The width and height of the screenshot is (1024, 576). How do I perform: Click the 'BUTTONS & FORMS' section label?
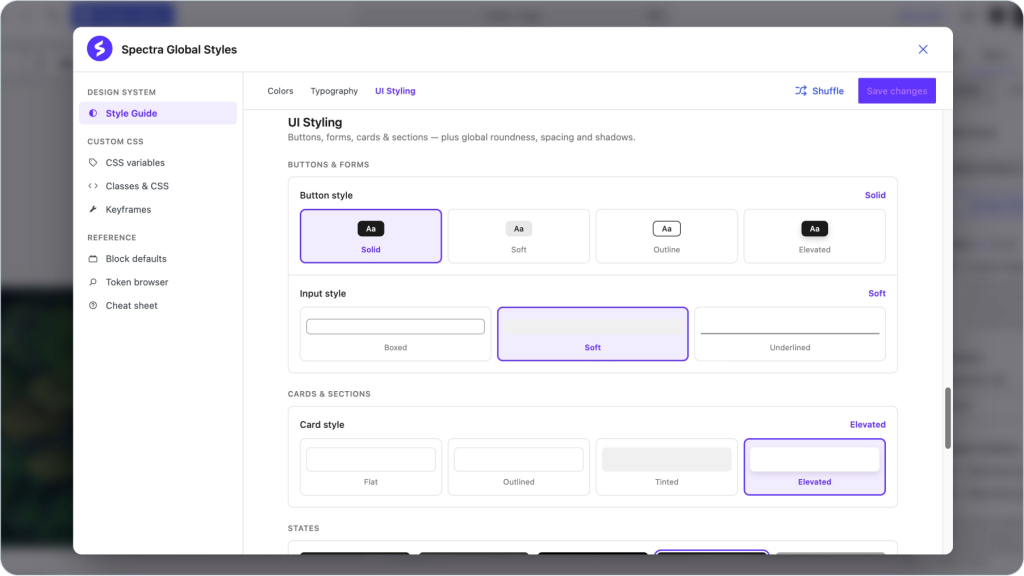[328, 165]
